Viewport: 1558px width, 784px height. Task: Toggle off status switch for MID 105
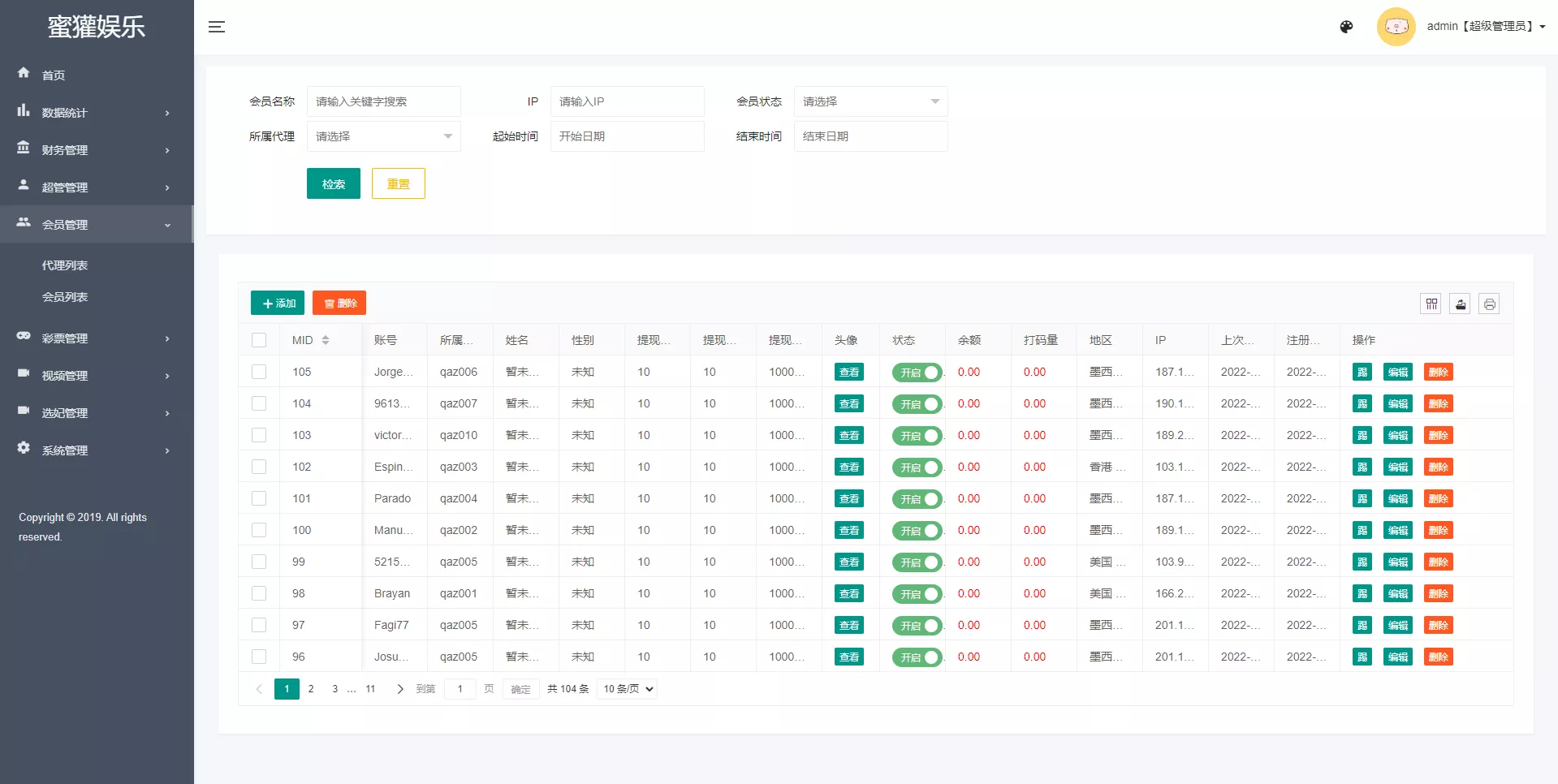click(x=916, y=373)
